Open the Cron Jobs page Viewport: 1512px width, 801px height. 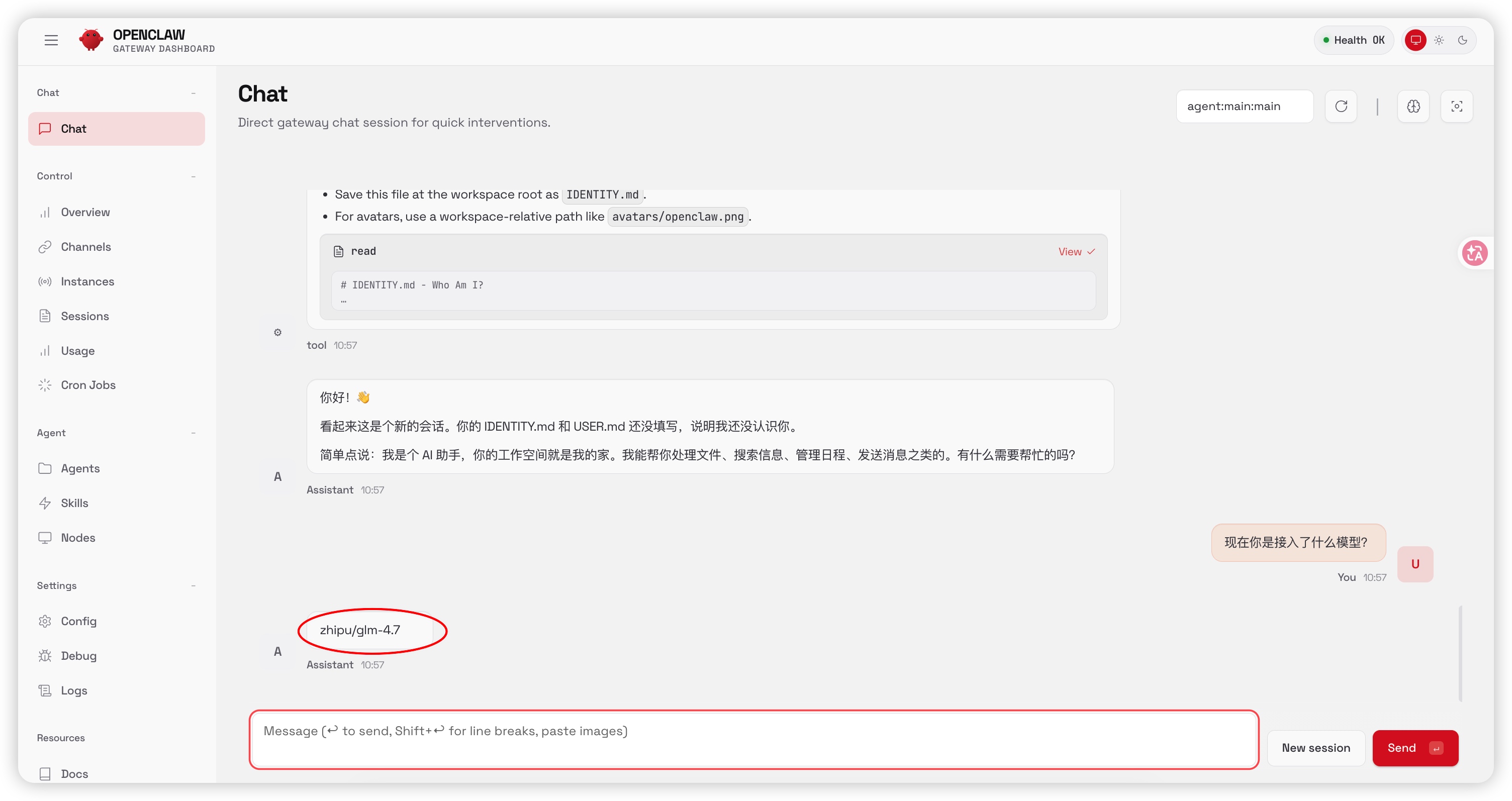88,385
